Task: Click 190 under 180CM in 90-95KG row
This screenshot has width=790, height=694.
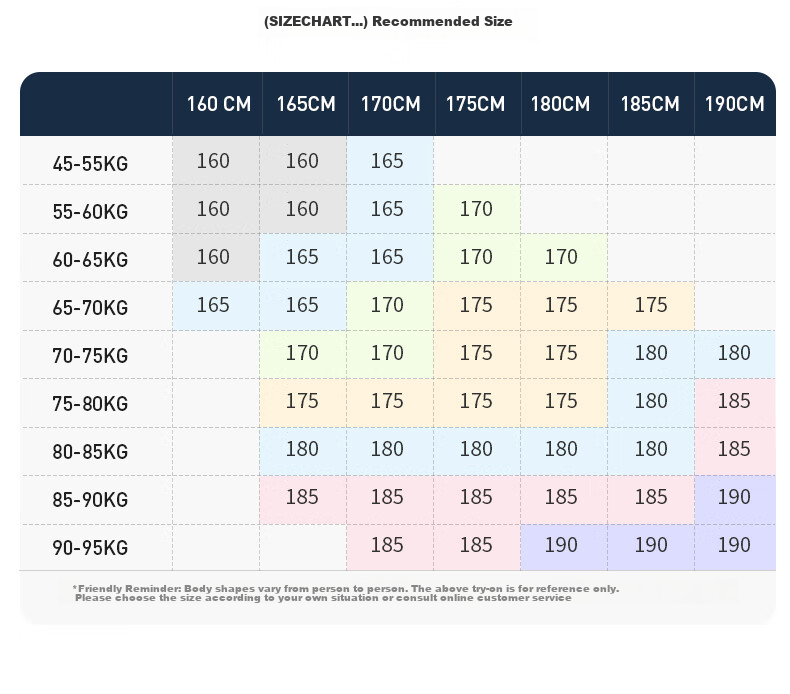Action: pyautogui.click(x=561, y=545)
